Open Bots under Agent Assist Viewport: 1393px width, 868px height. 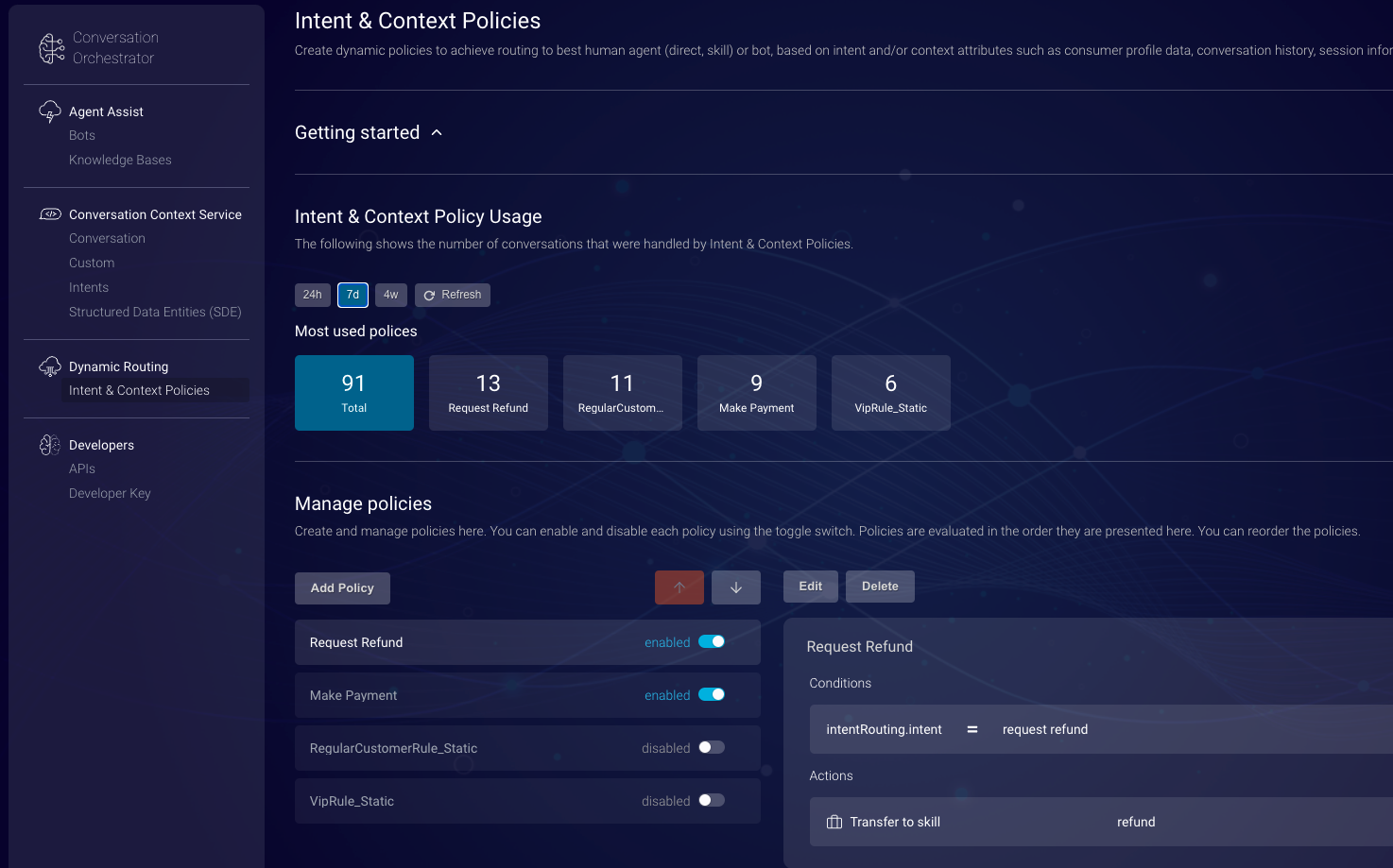point(82,136)
